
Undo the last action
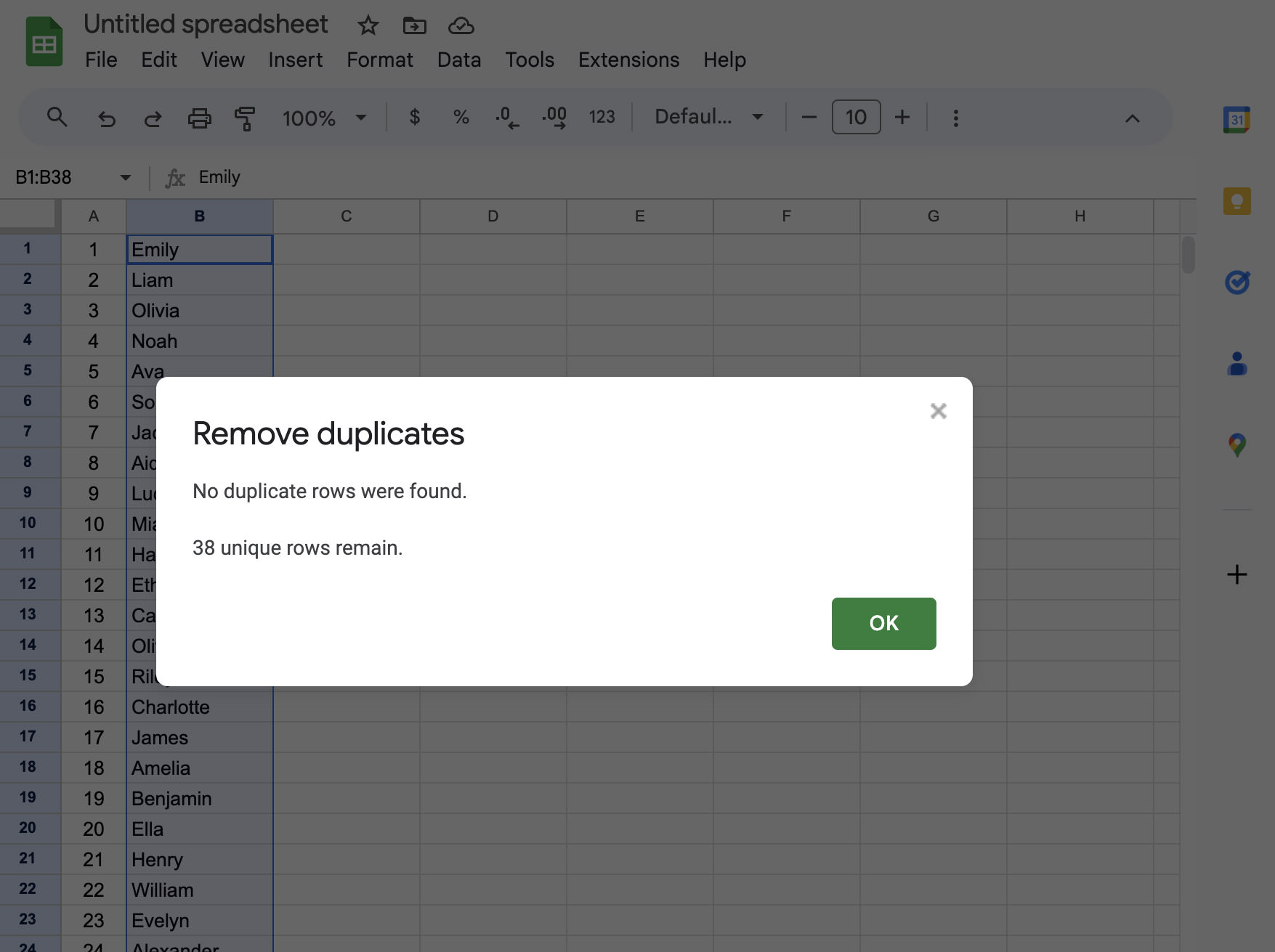tap(107, 118)
